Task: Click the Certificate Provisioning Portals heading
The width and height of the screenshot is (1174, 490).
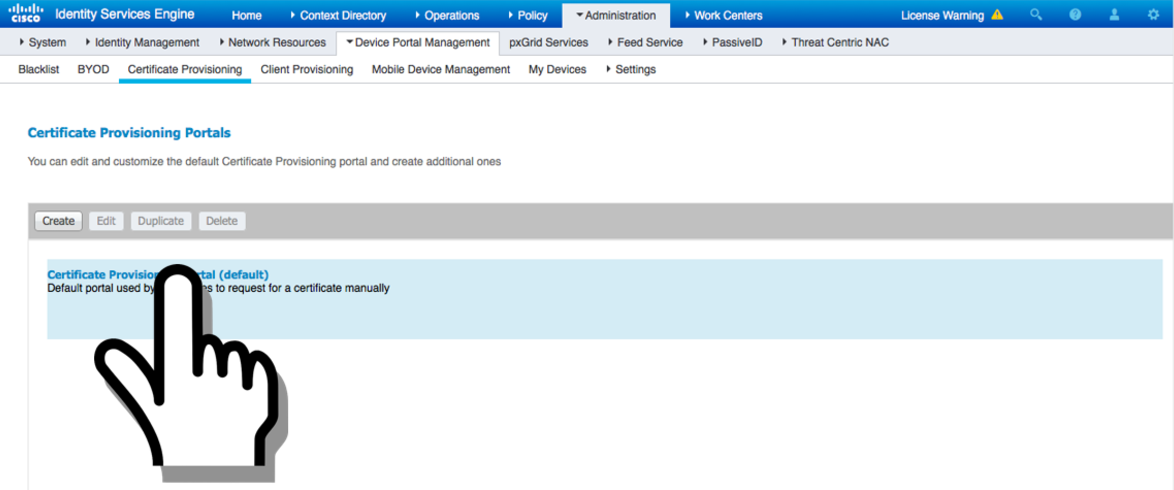Action: pos(129,133)
